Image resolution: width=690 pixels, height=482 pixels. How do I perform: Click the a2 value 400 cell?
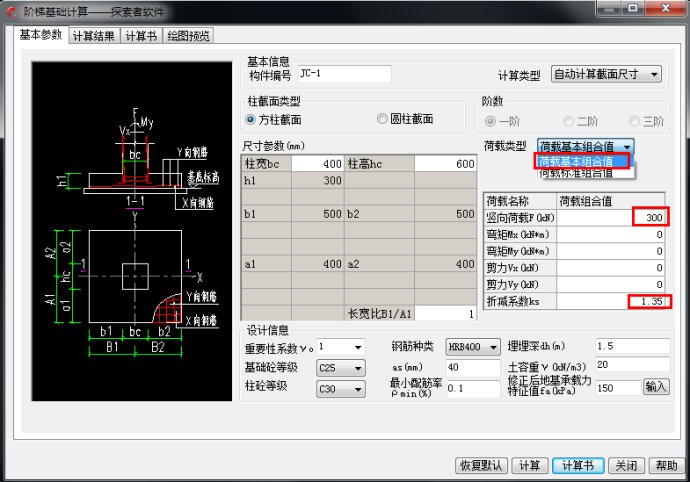(445, 264)
